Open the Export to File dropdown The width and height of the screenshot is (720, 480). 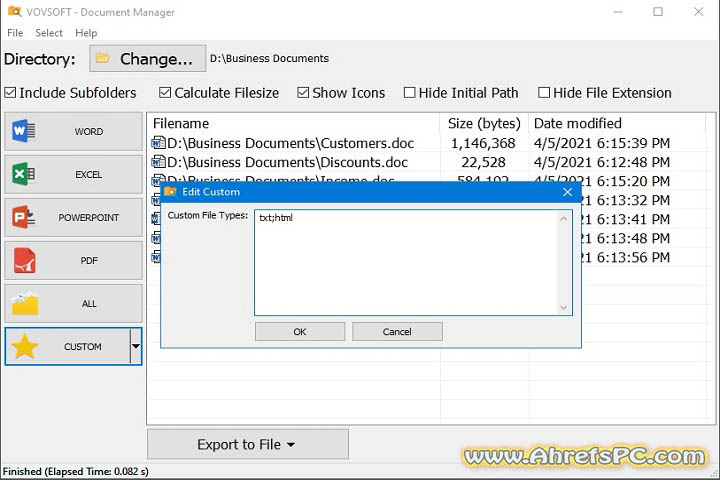(248, 444)
